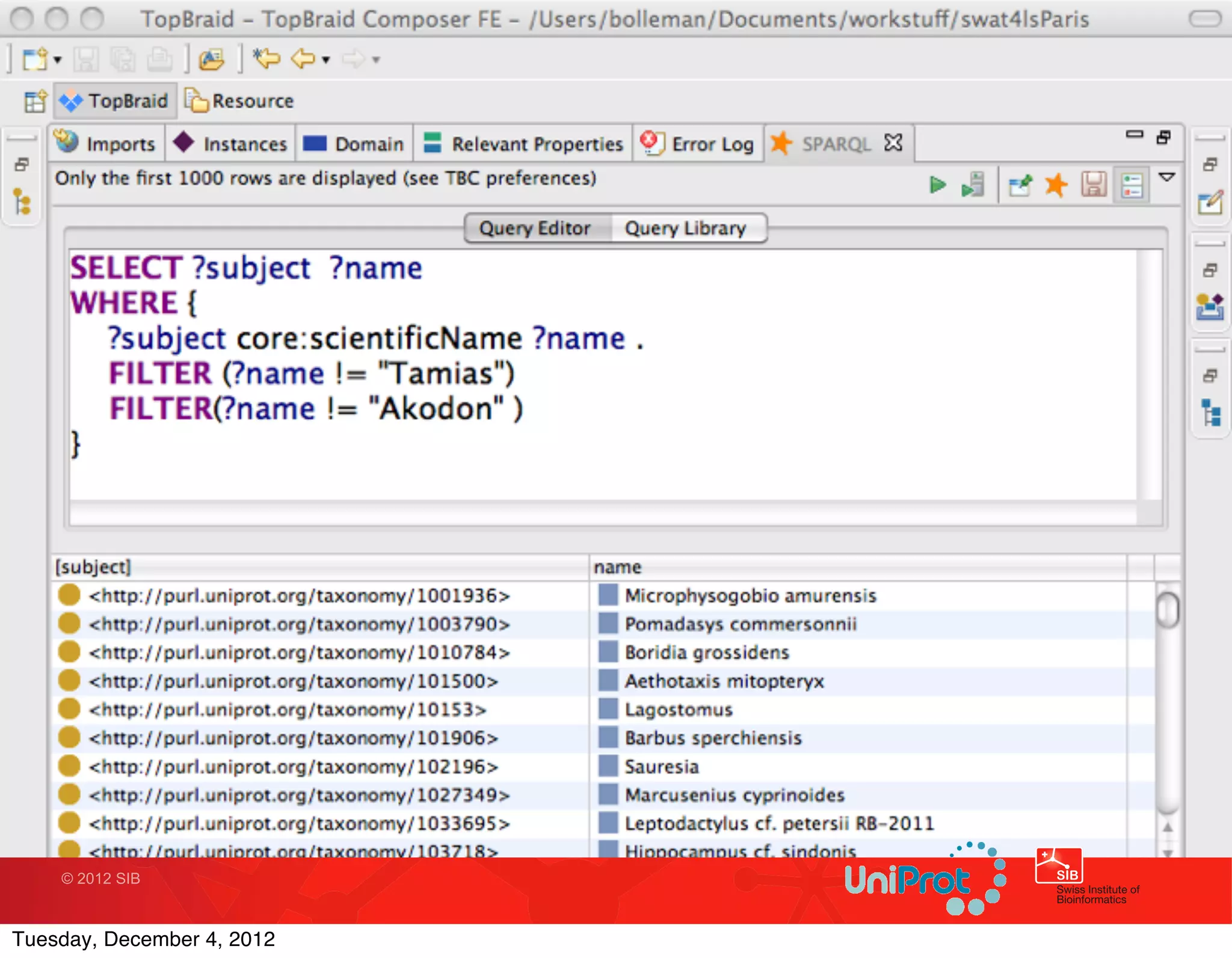The width and height of the screenshot is (1232, 958).
Task: Run the SPARQL query with green play icon
Action: click(x=937, y=185)
